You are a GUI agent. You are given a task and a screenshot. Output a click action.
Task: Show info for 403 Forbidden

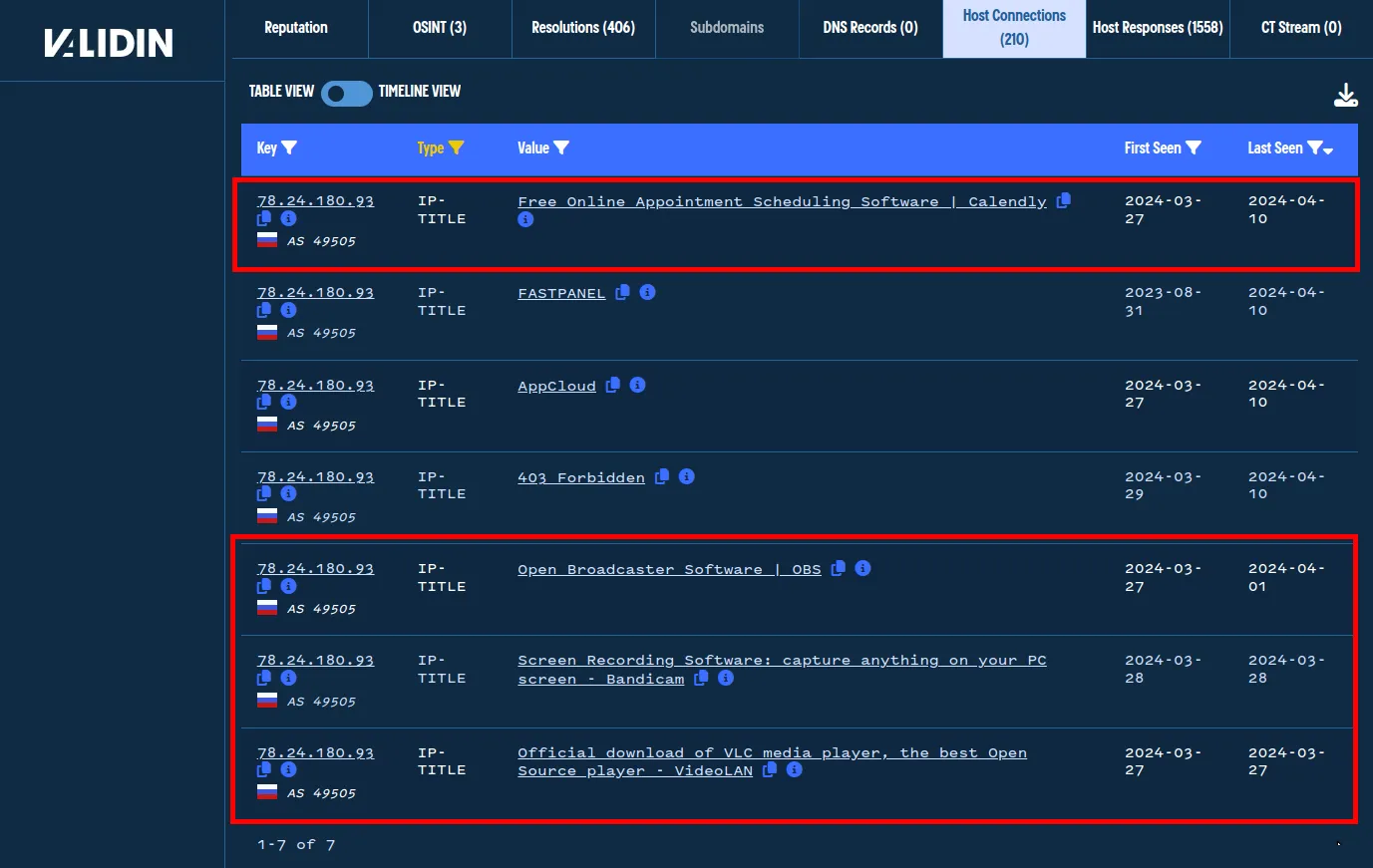(687, 476)
